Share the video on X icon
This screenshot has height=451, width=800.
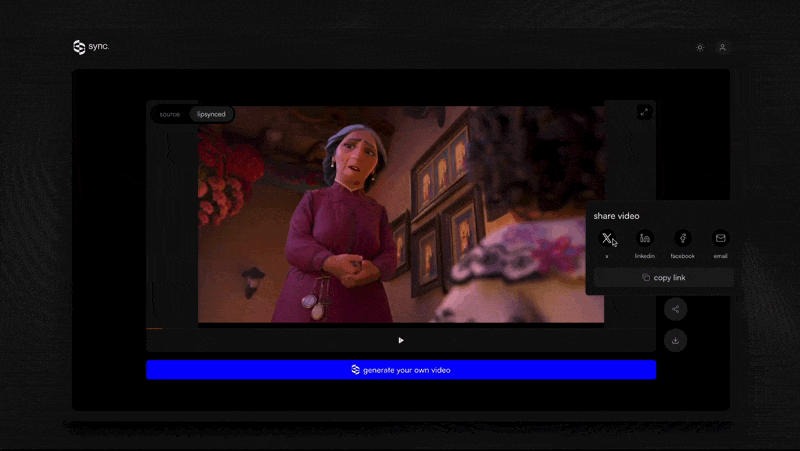click(607, 238)
